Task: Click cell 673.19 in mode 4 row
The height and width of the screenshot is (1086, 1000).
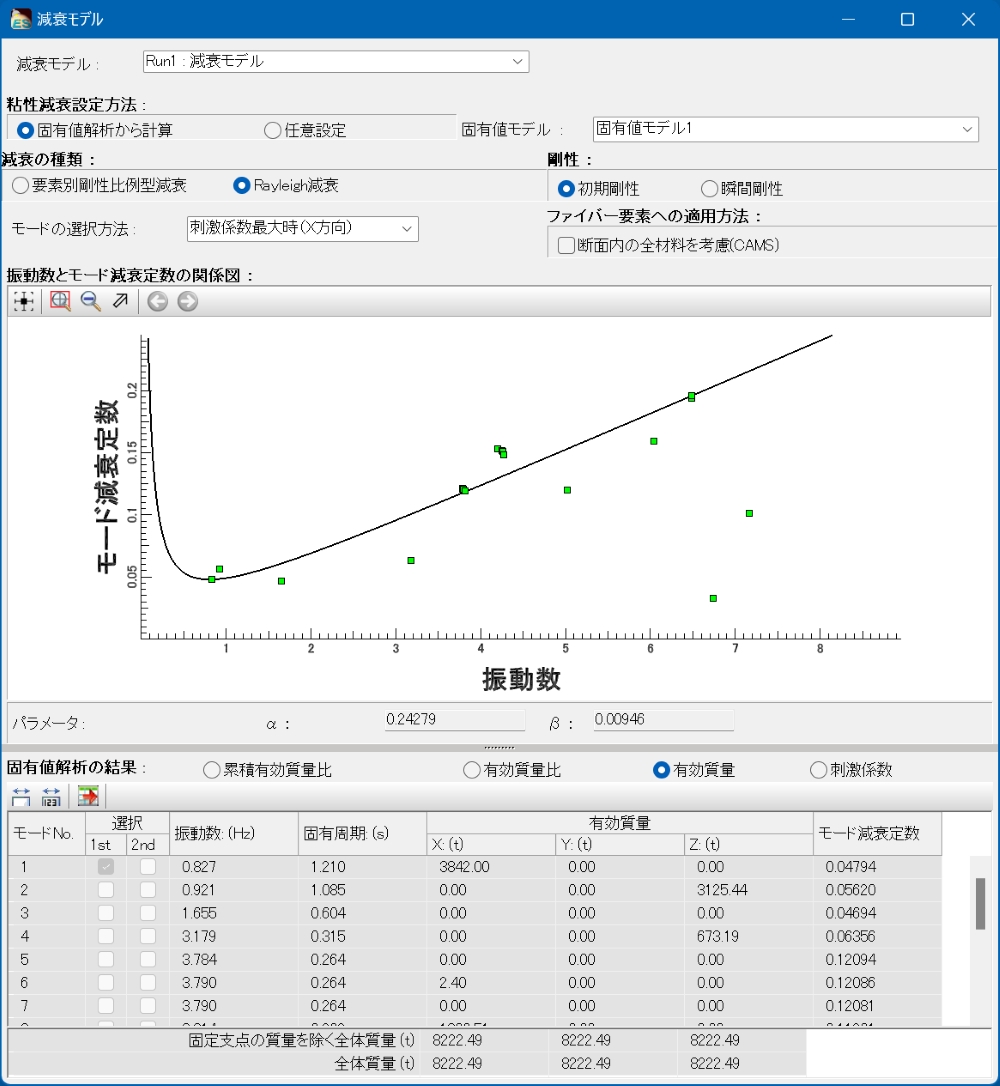Action: coord(749,936)
